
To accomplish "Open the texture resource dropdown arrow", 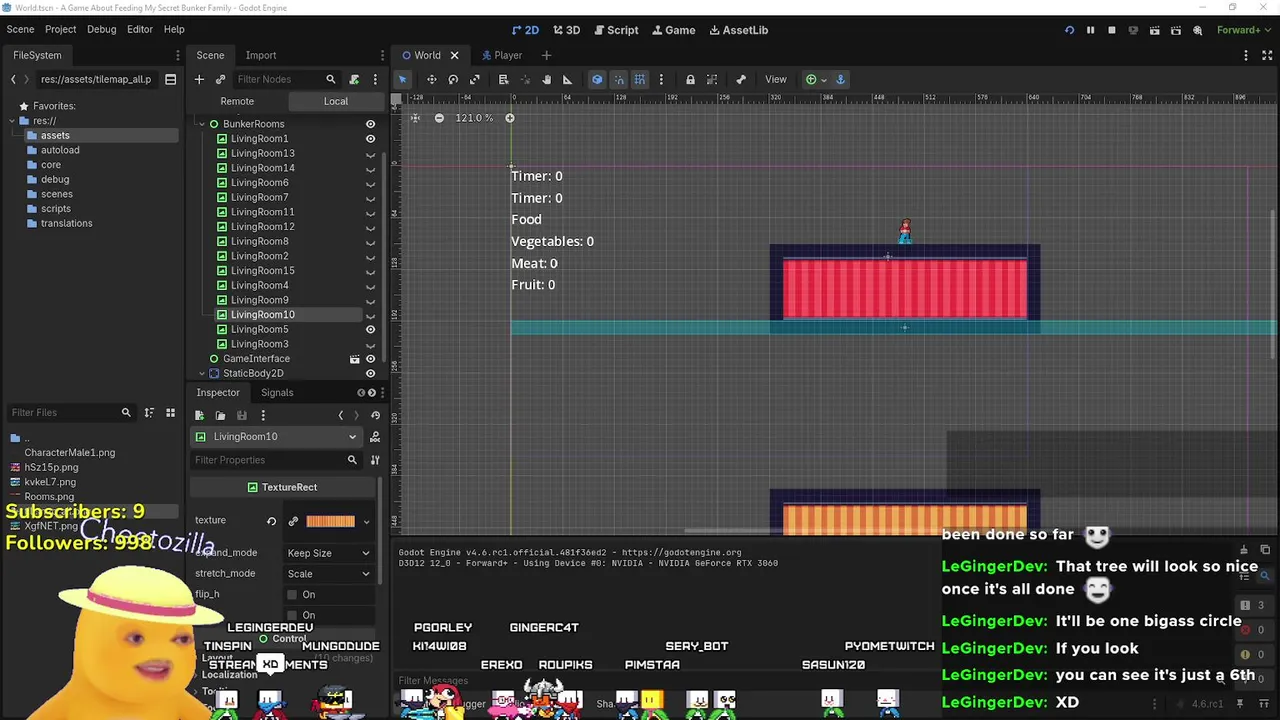I will (x=366, y=521).
